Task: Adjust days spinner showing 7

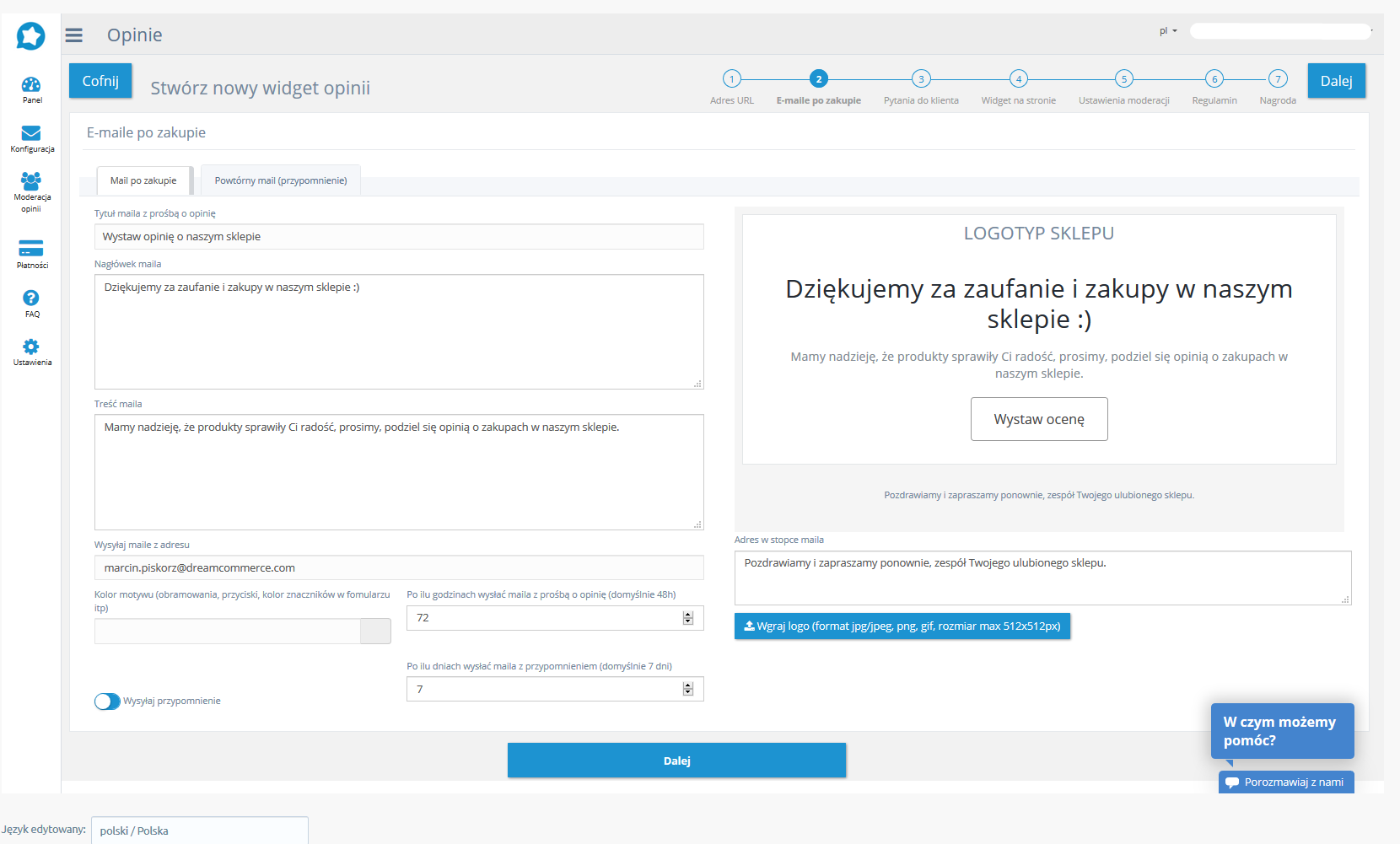Action: (688, 690)
